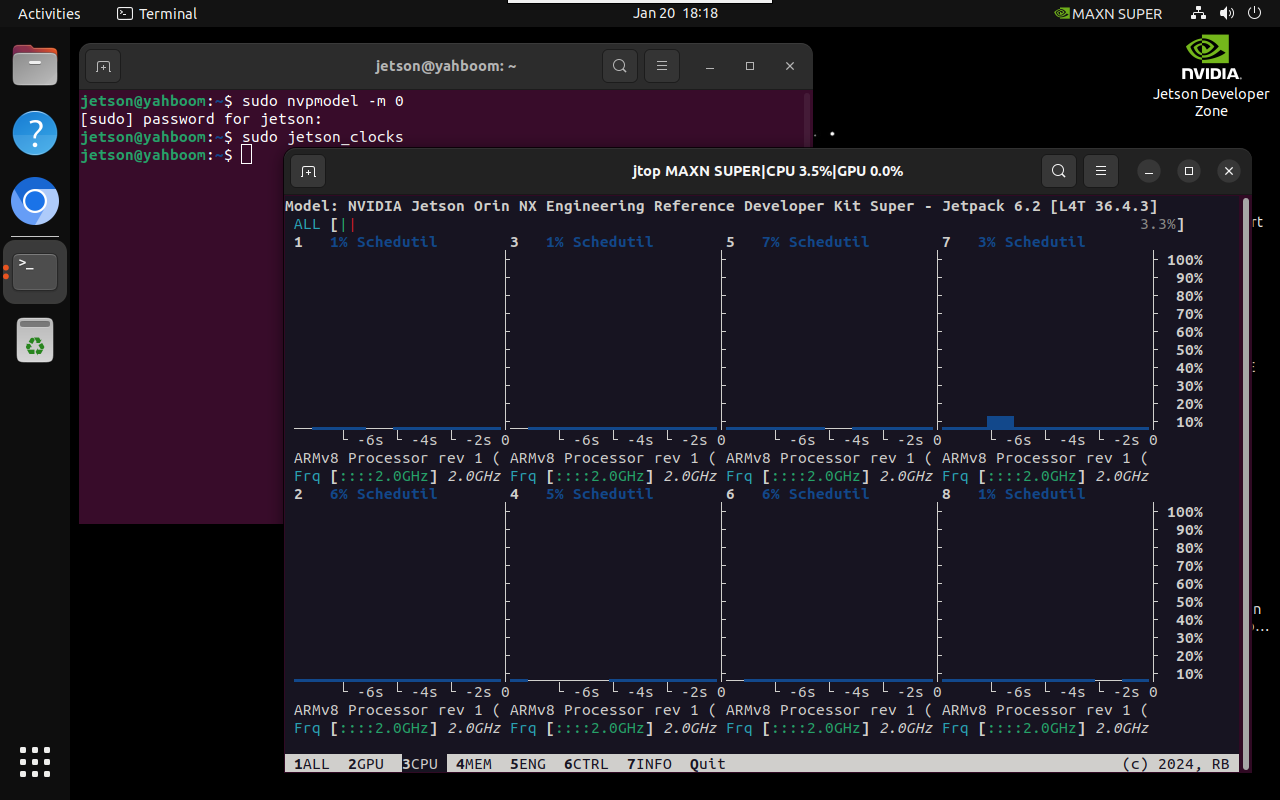Open the power icon in top bar
1280x800 pixels.
tap(1254, 13)
